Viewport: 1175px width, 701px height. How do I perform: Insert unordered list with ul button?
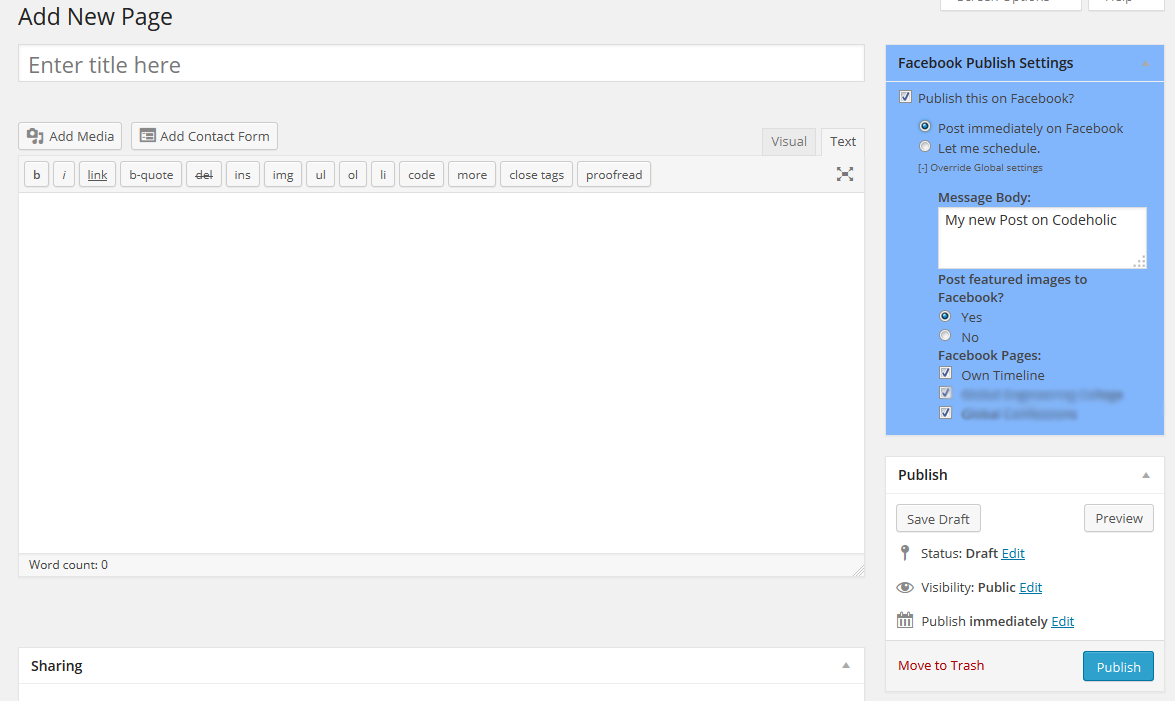pos(321,175)
